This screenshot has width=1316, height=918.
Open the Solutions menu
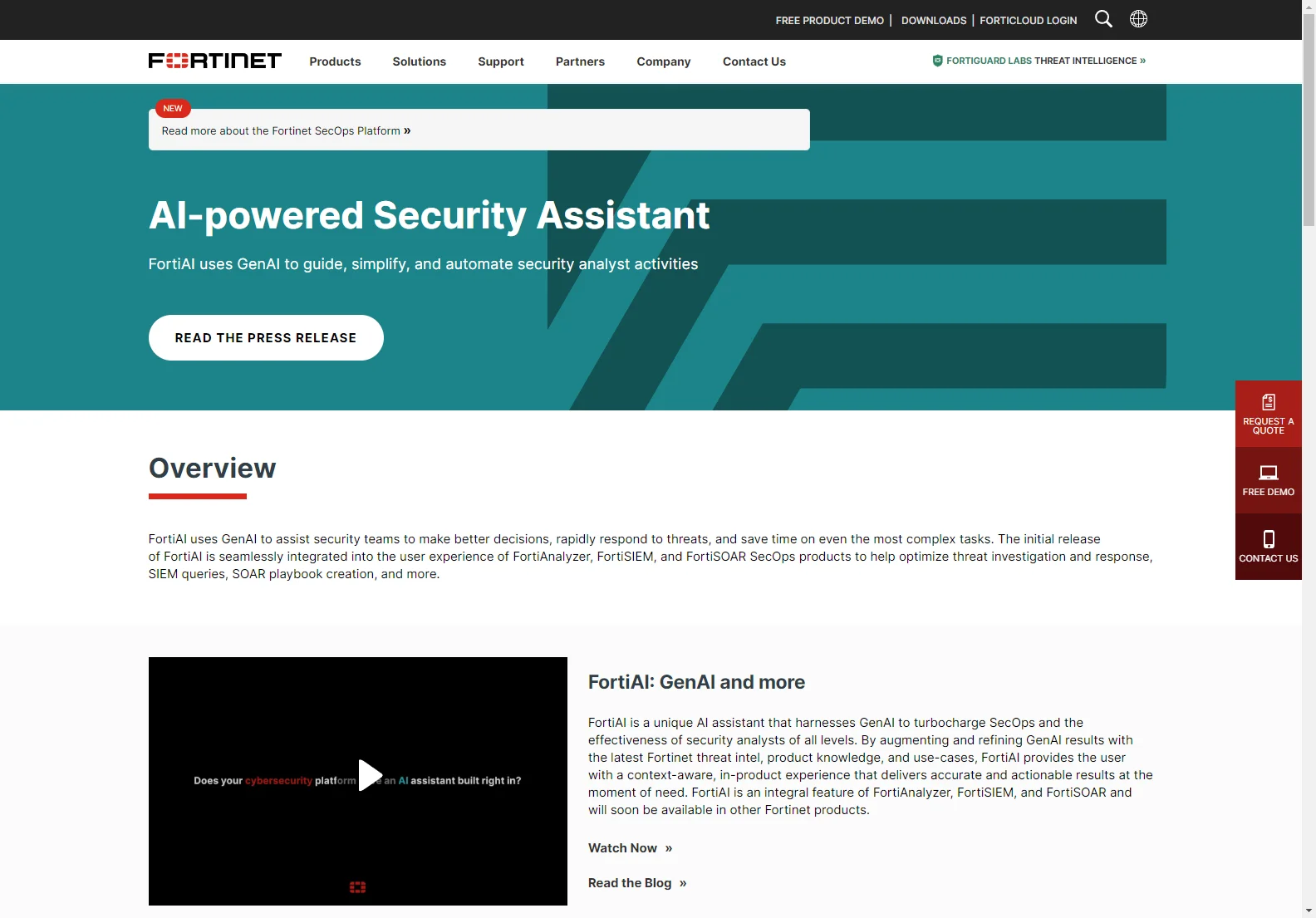click(420, 61)
